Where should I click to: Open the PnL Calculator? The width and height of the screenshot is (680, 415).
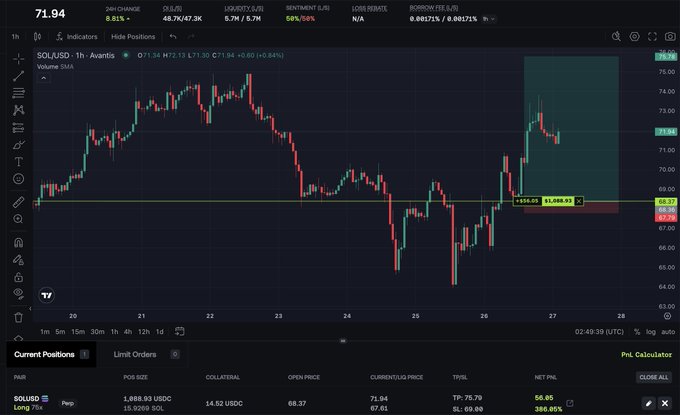coord(646,355)
